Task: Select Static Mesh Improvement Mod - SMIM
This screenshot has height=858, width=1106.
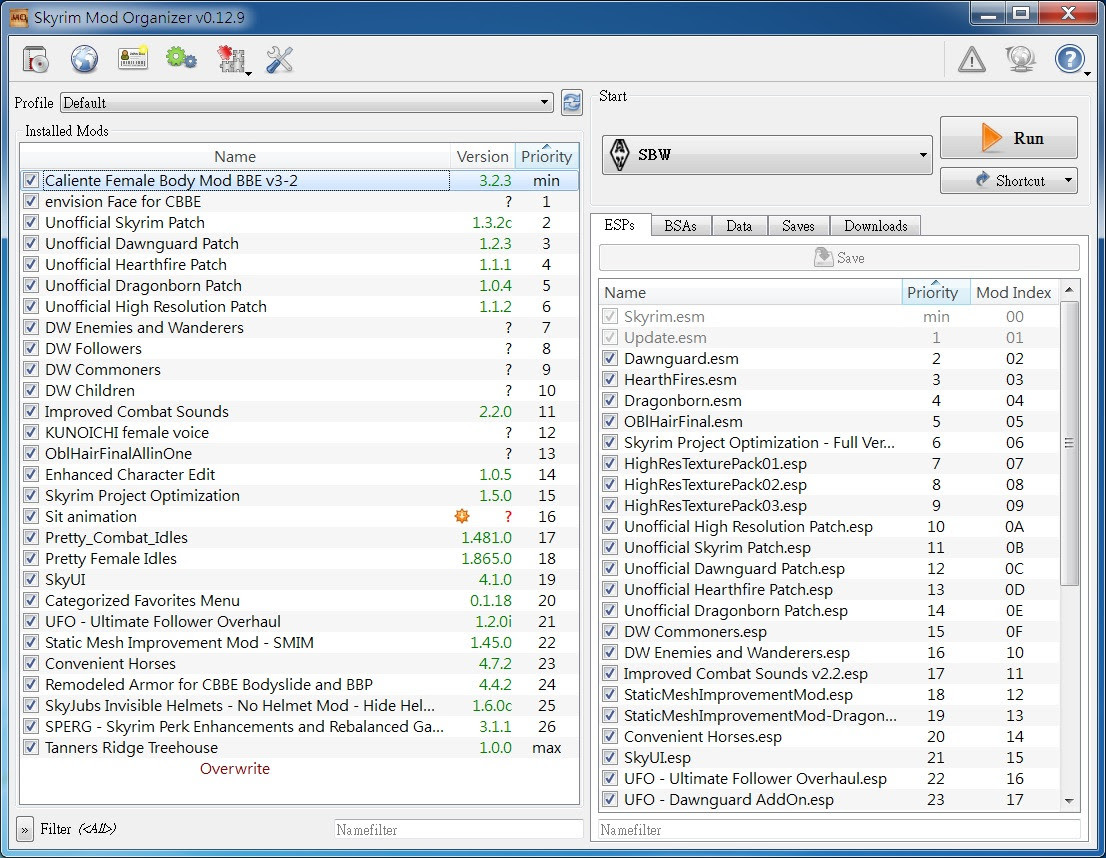Action: [x=300, y=642]
